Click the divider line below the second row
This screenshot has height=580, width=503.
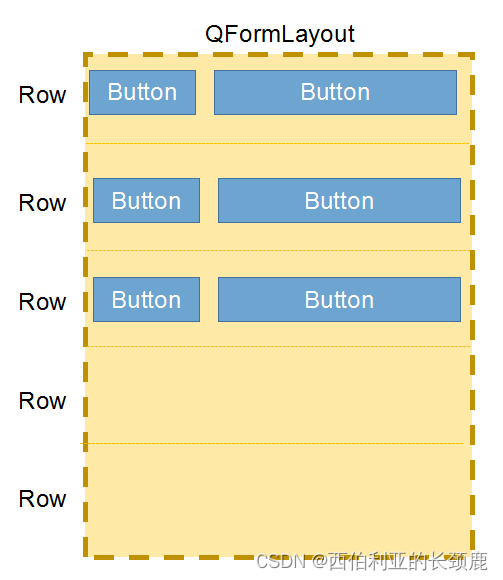(278, 250)
